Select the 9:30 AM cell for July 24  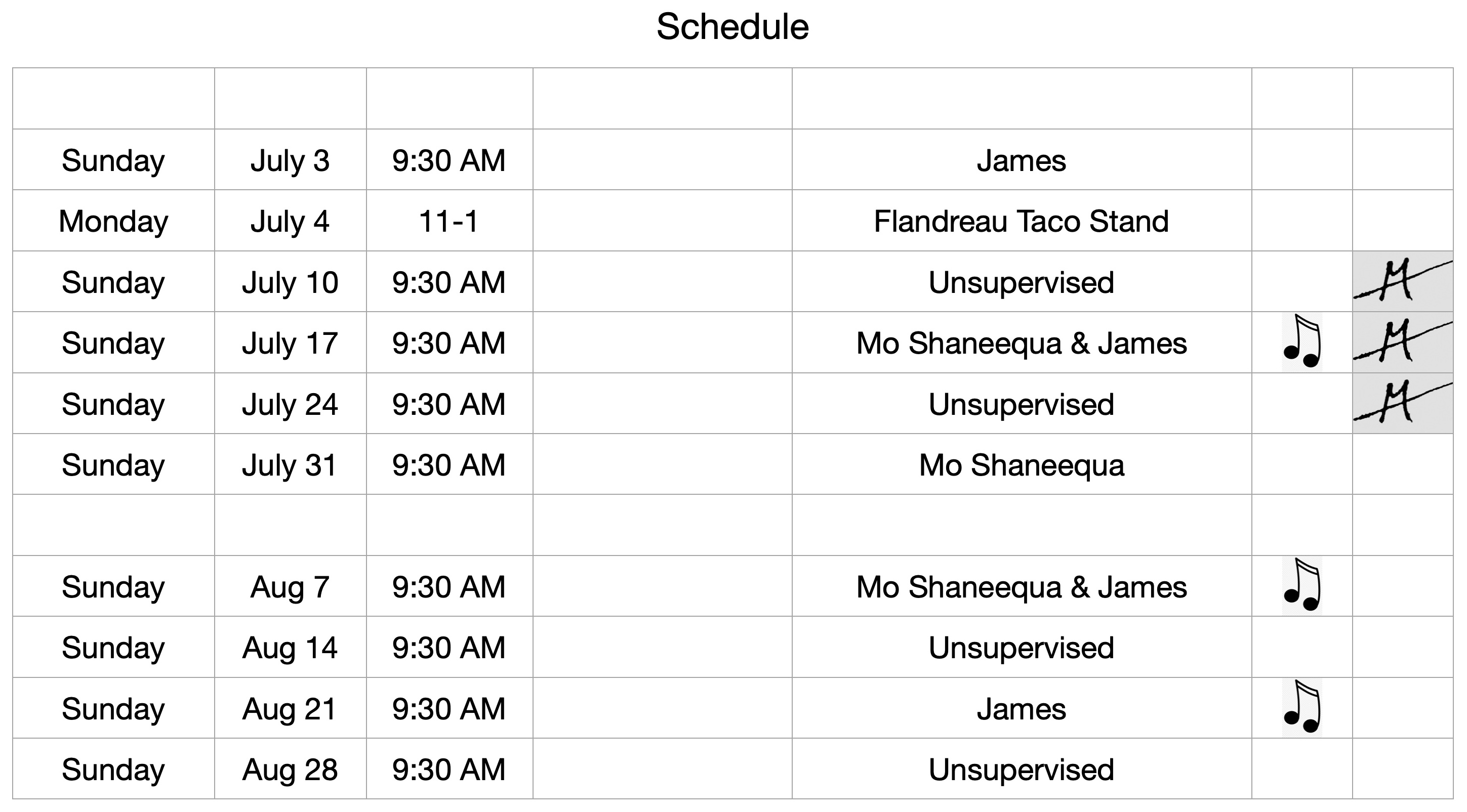coord(450,403)
